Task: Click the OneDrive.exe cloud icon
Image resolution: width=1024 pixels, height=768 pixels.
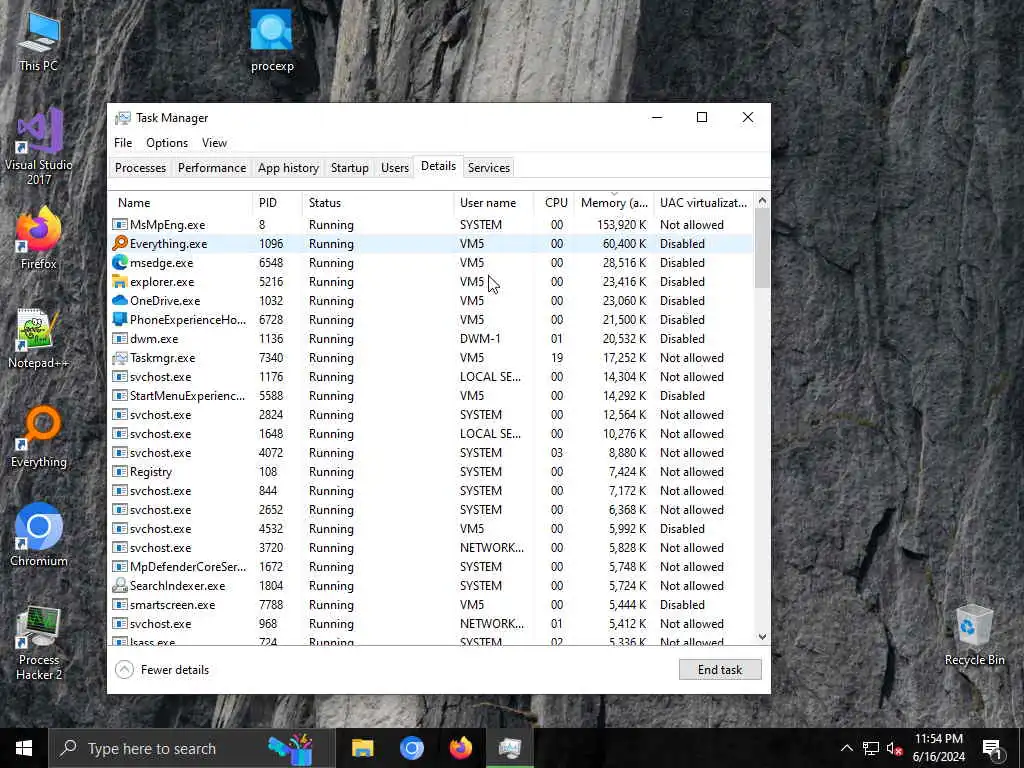Action: coord(120,300)
